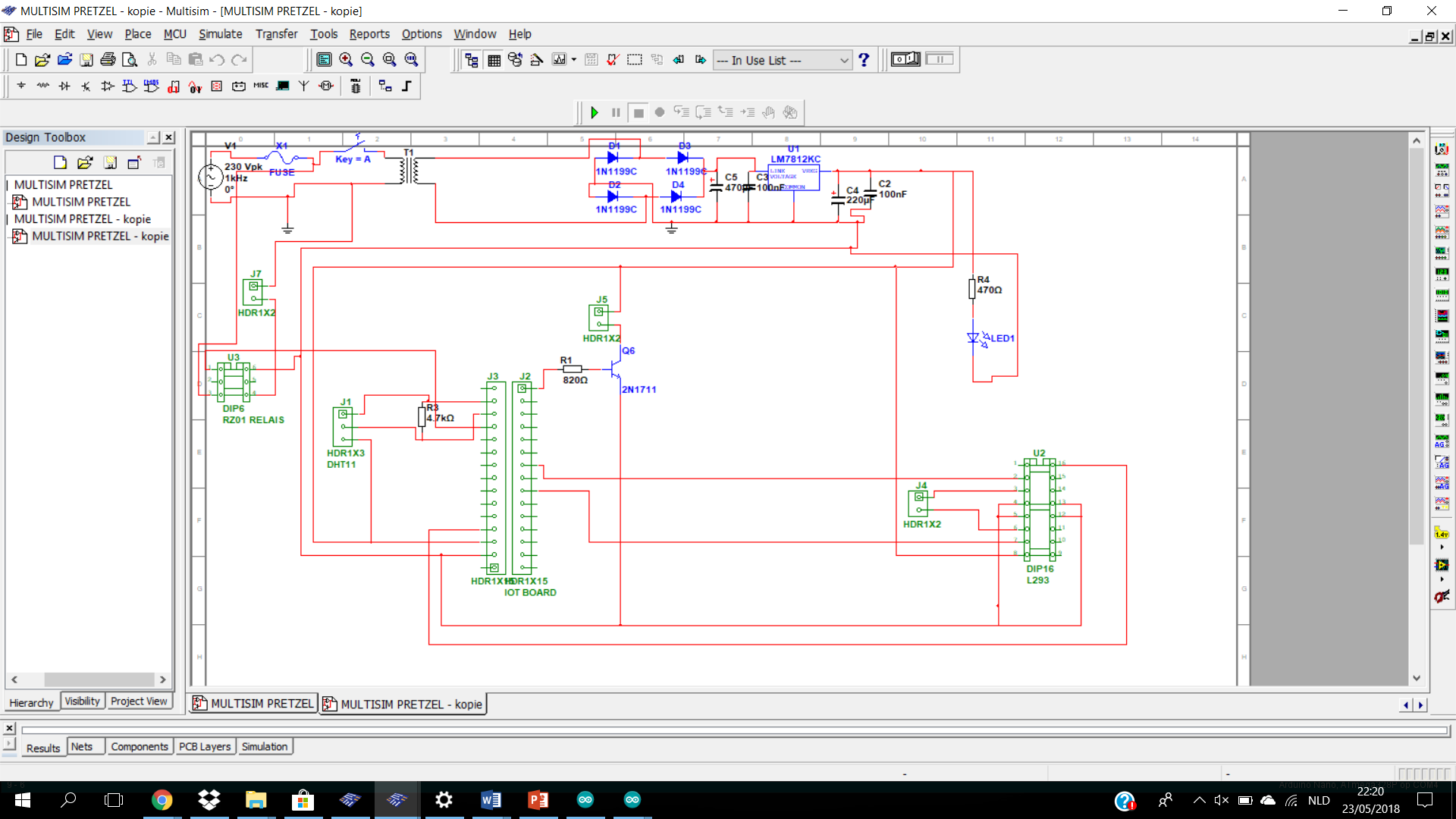Switch to the Components tab
Screen dimensions: 1456x819
pyautogui.click(x=140, y=747)
